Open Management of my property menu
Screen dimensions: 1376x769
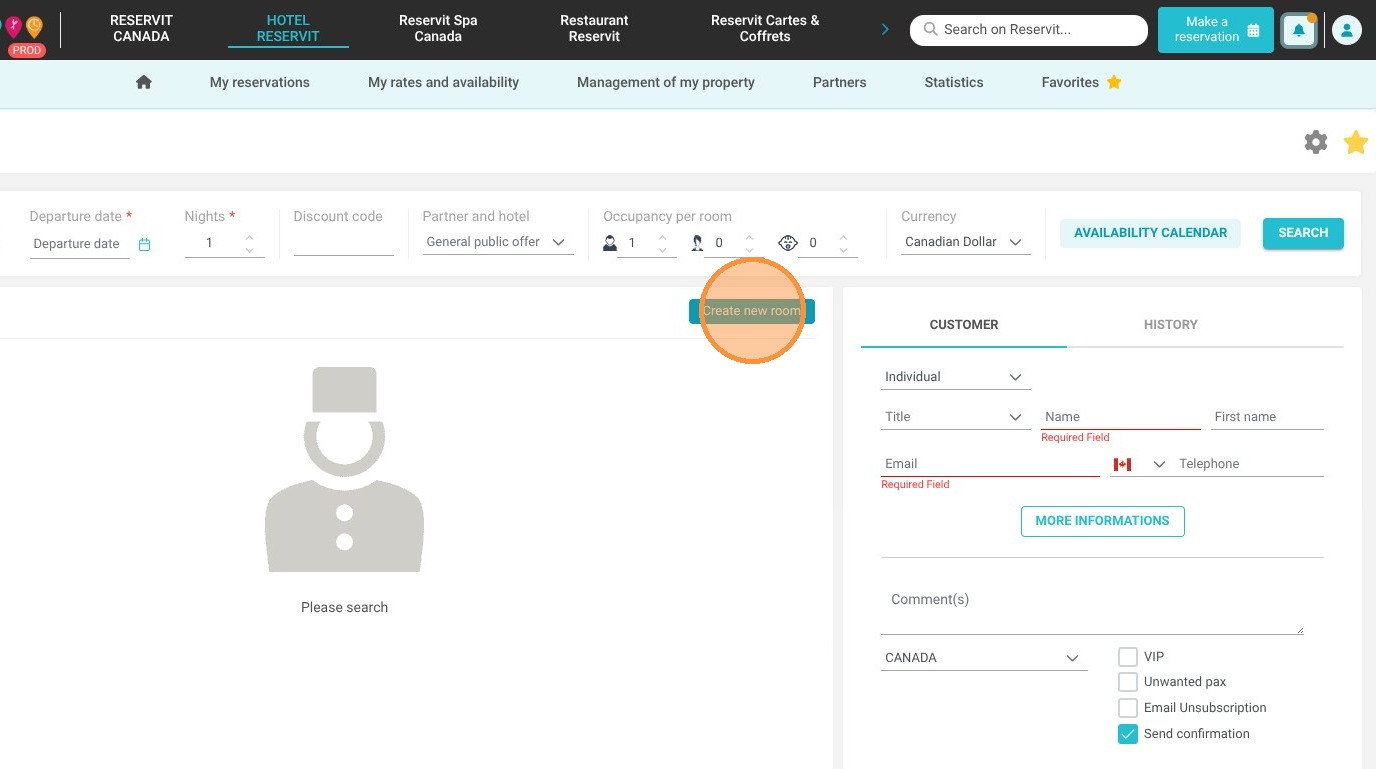click(666, 82)
